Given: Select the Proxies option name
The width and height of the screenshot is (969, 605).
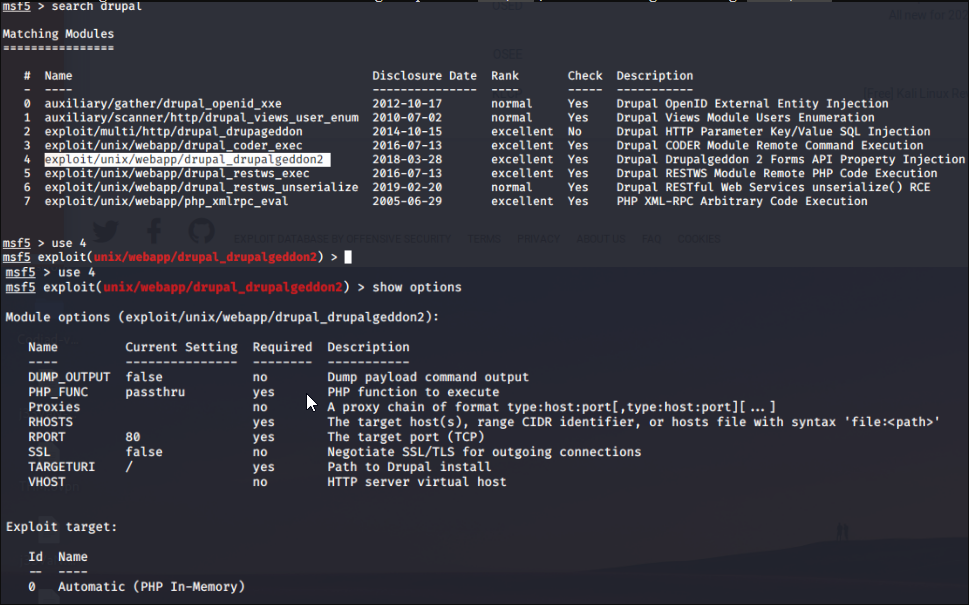Looking at the screenshot, I should (x=54, y=407).
